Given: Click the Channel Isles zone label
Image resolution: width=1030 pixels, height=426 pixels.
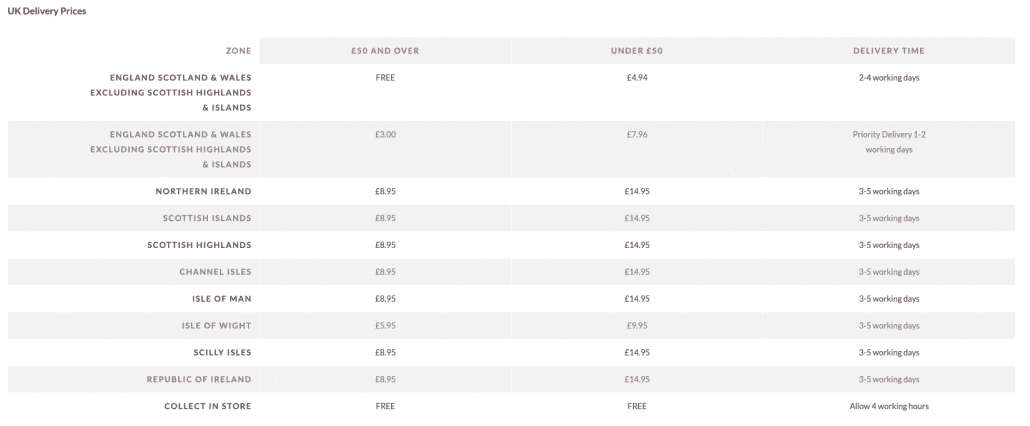Looking at the screenshot, I should 215,272.
